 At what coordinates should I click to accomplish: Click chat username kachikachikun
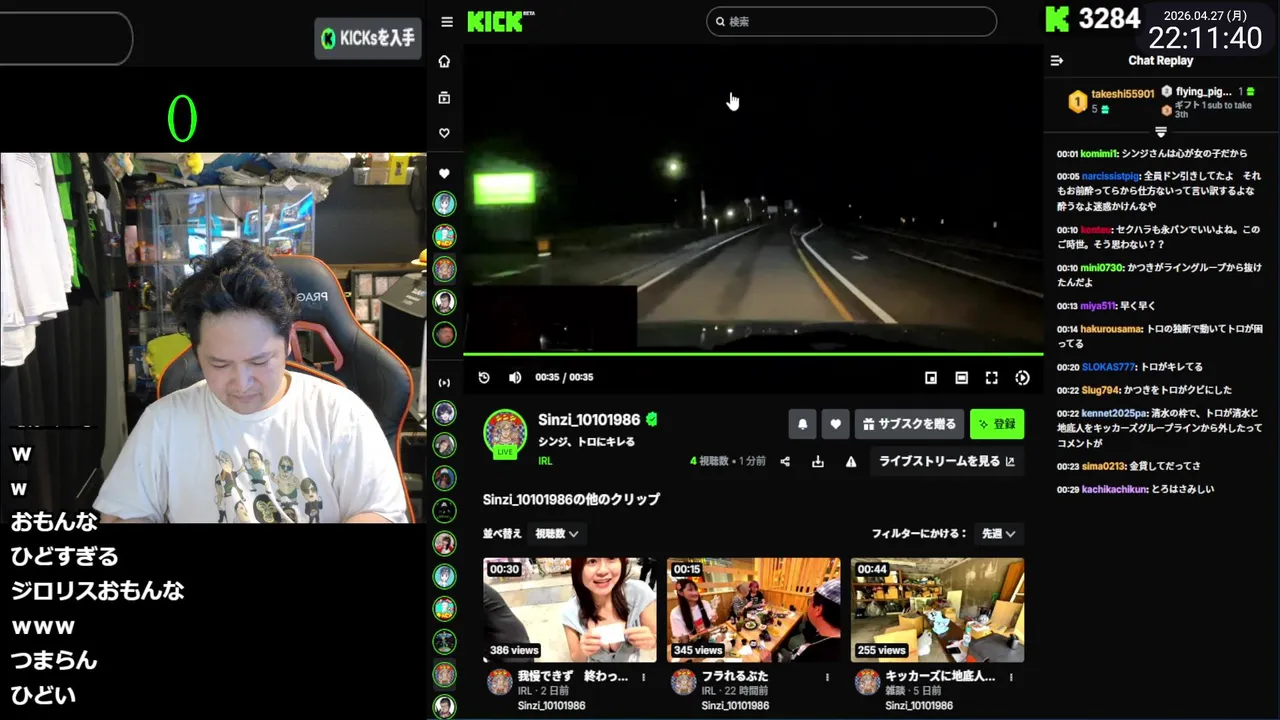click(x=1115, y=489)
